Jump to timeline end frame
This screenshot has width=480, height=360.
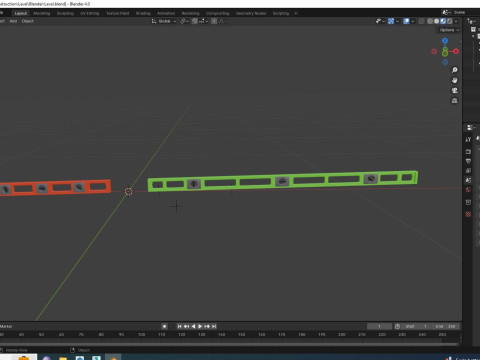214,326
